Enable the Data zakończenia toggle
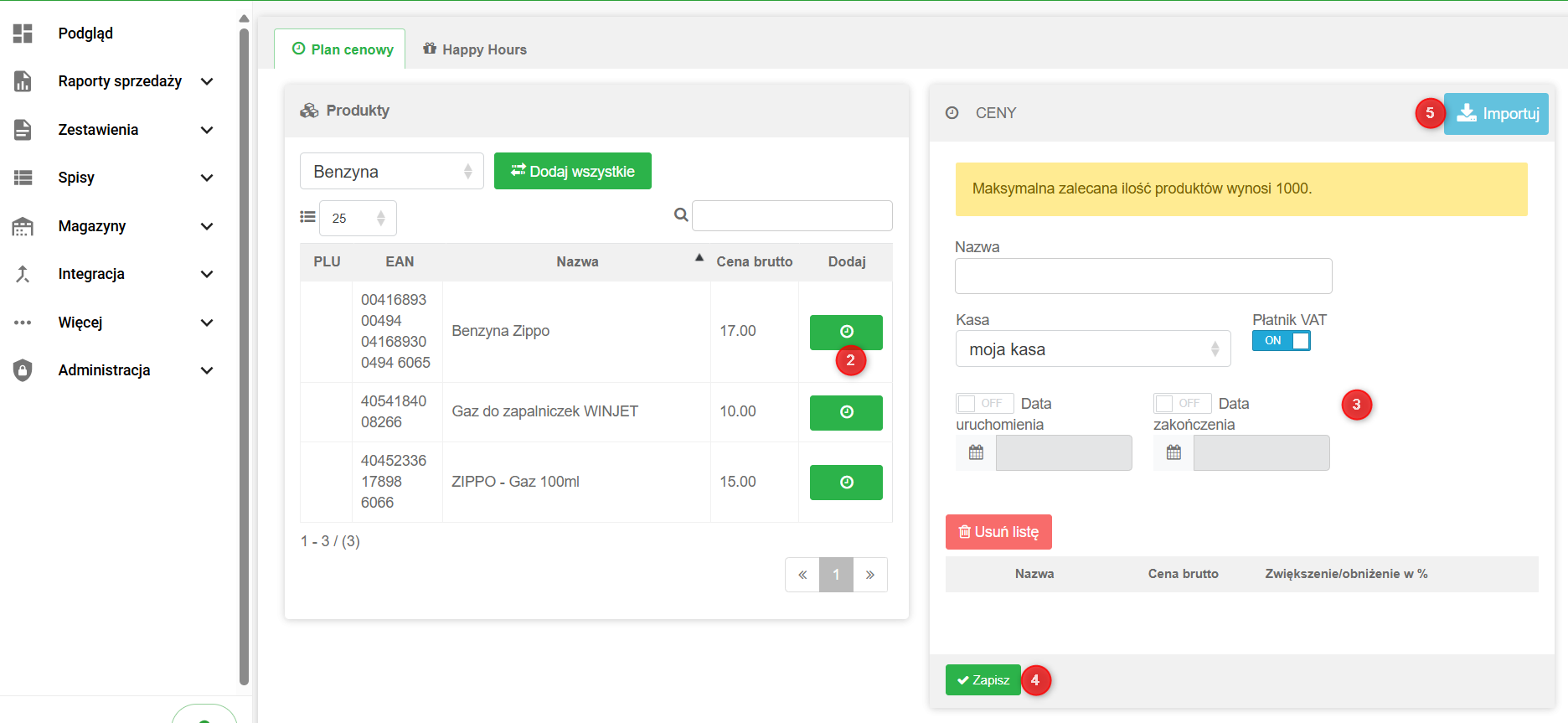The width and height of the screenshot is (1568, 723). tap(1182, 404)
